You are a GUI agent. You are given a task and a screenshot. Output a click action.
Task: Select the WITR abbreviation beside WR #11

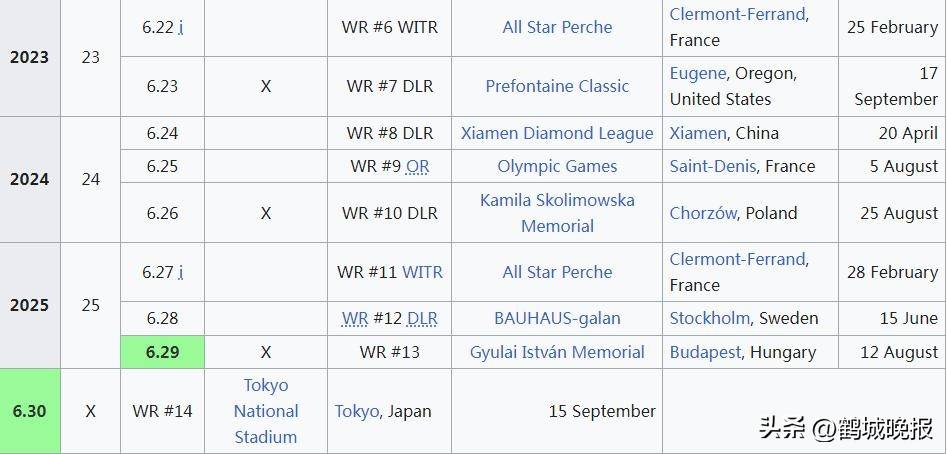pos(422,272)
